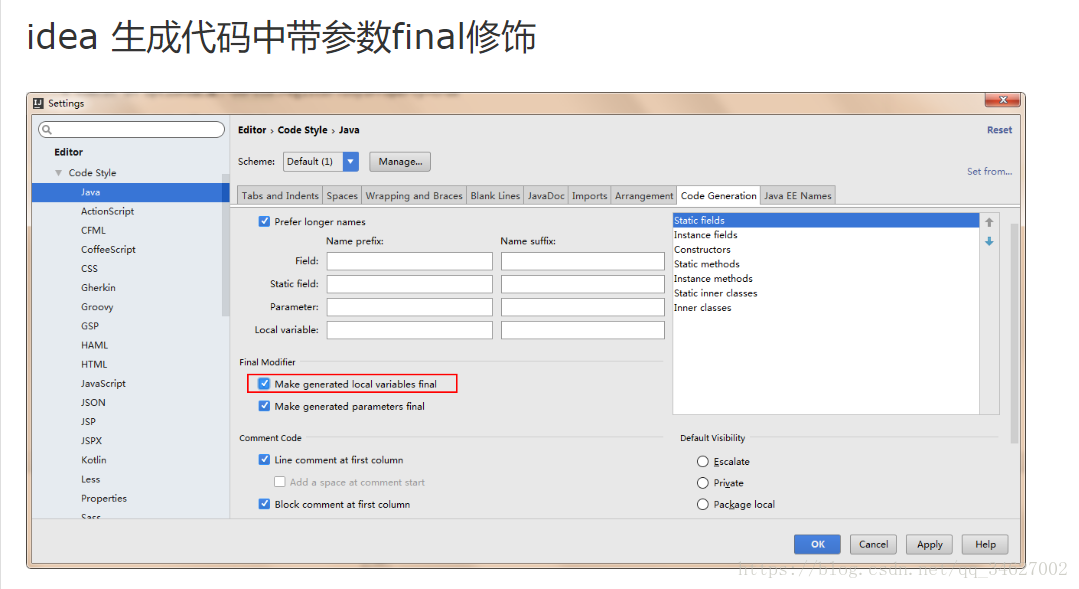Select Static methods in order list
Image resolution: width=1079 pixels, height=589 pixels.
826,264
